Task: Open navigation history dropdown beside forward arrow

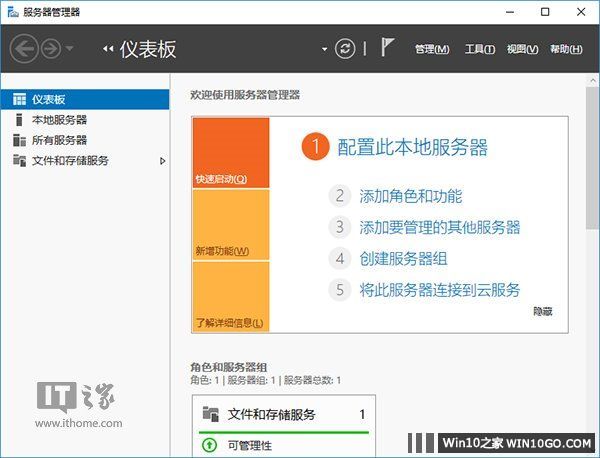Action: tap(69, 49)
